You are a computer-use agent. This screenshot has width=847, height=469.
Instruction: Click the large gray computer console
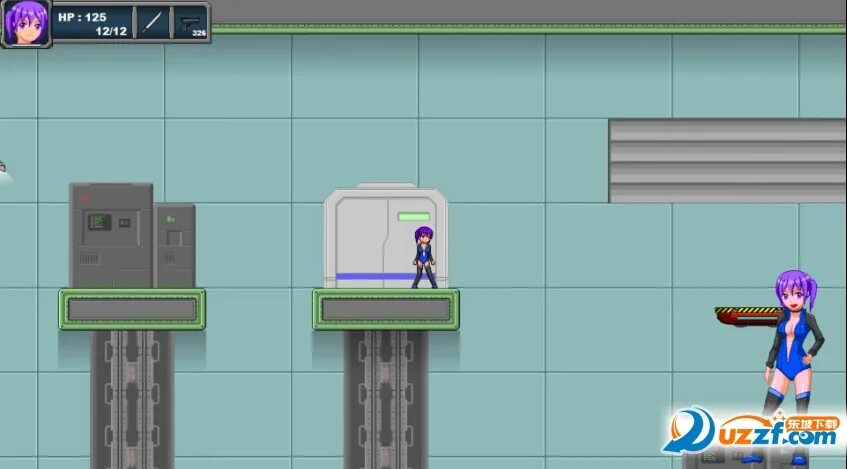pos(111,236)
